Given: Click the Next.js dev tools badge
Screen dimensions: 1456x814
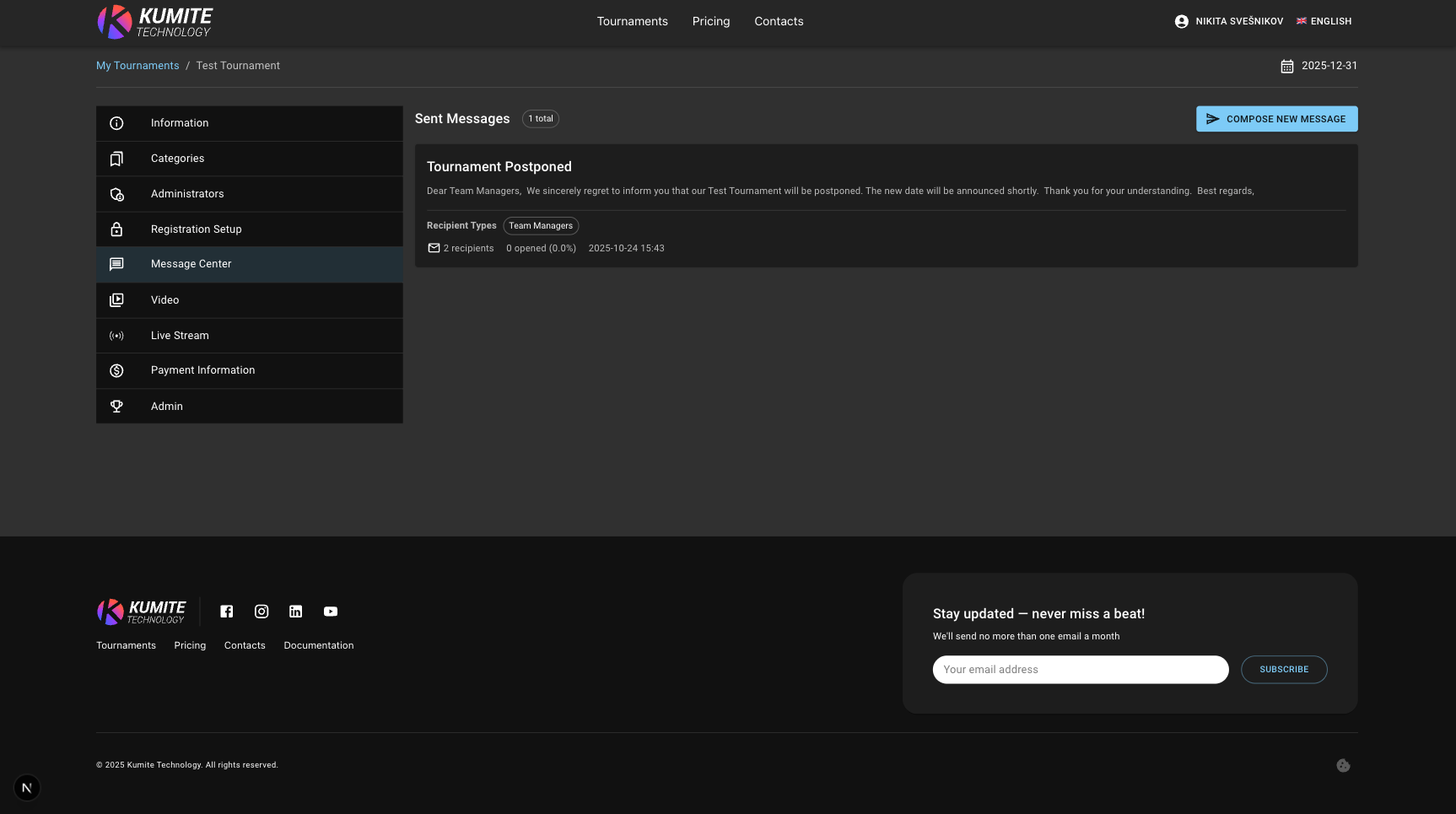Looking at the screenshot, I should point(27,788).
